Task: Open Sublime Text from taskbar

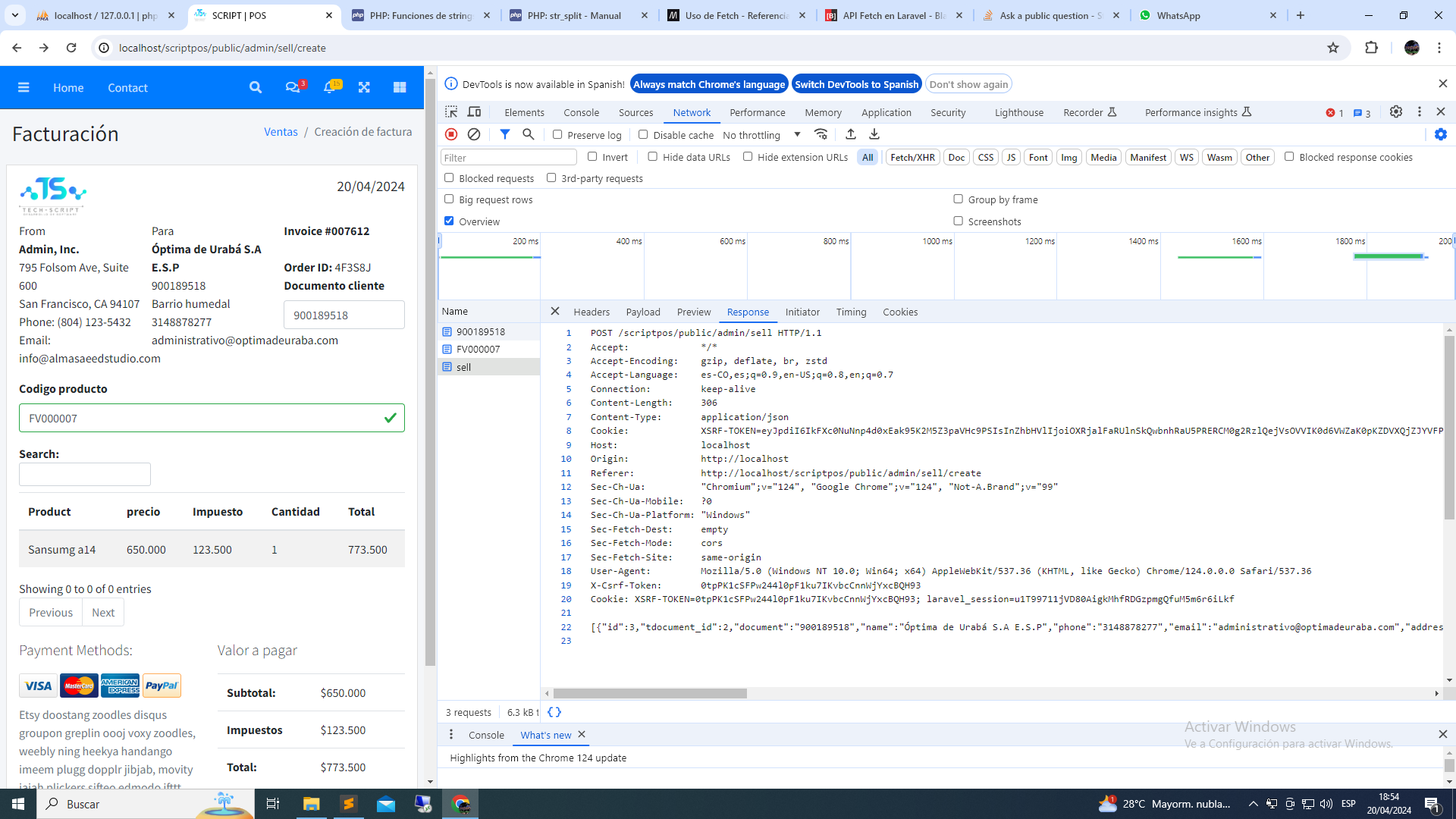Action: tap(349, 804)
